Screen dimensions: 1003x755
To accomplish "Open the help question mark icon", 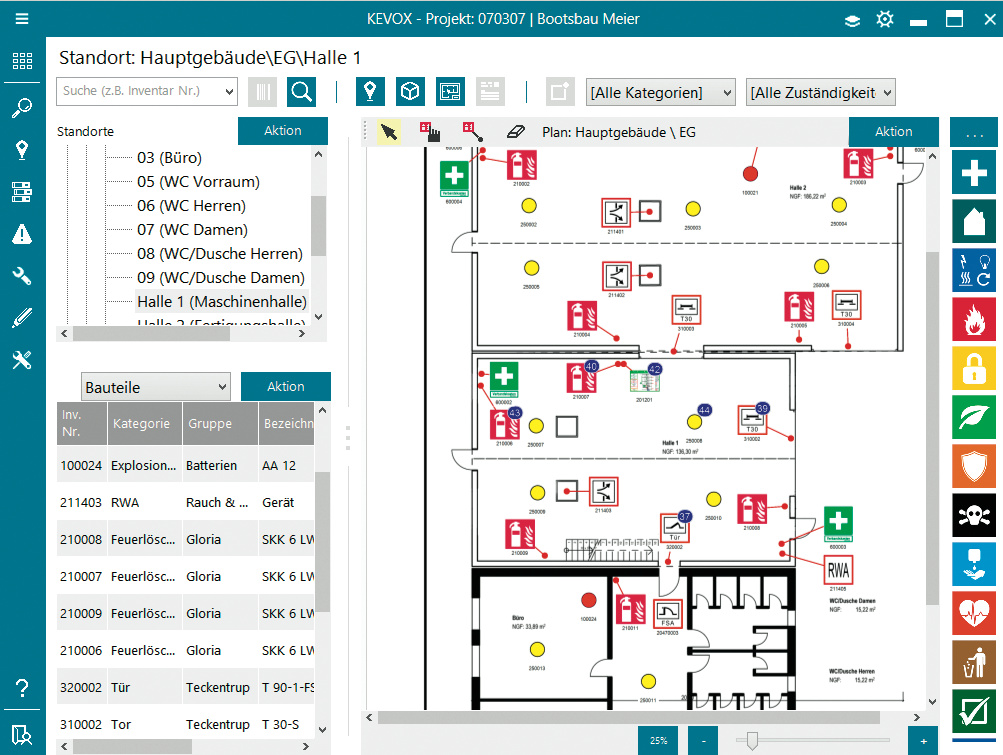I will [22, 688].
